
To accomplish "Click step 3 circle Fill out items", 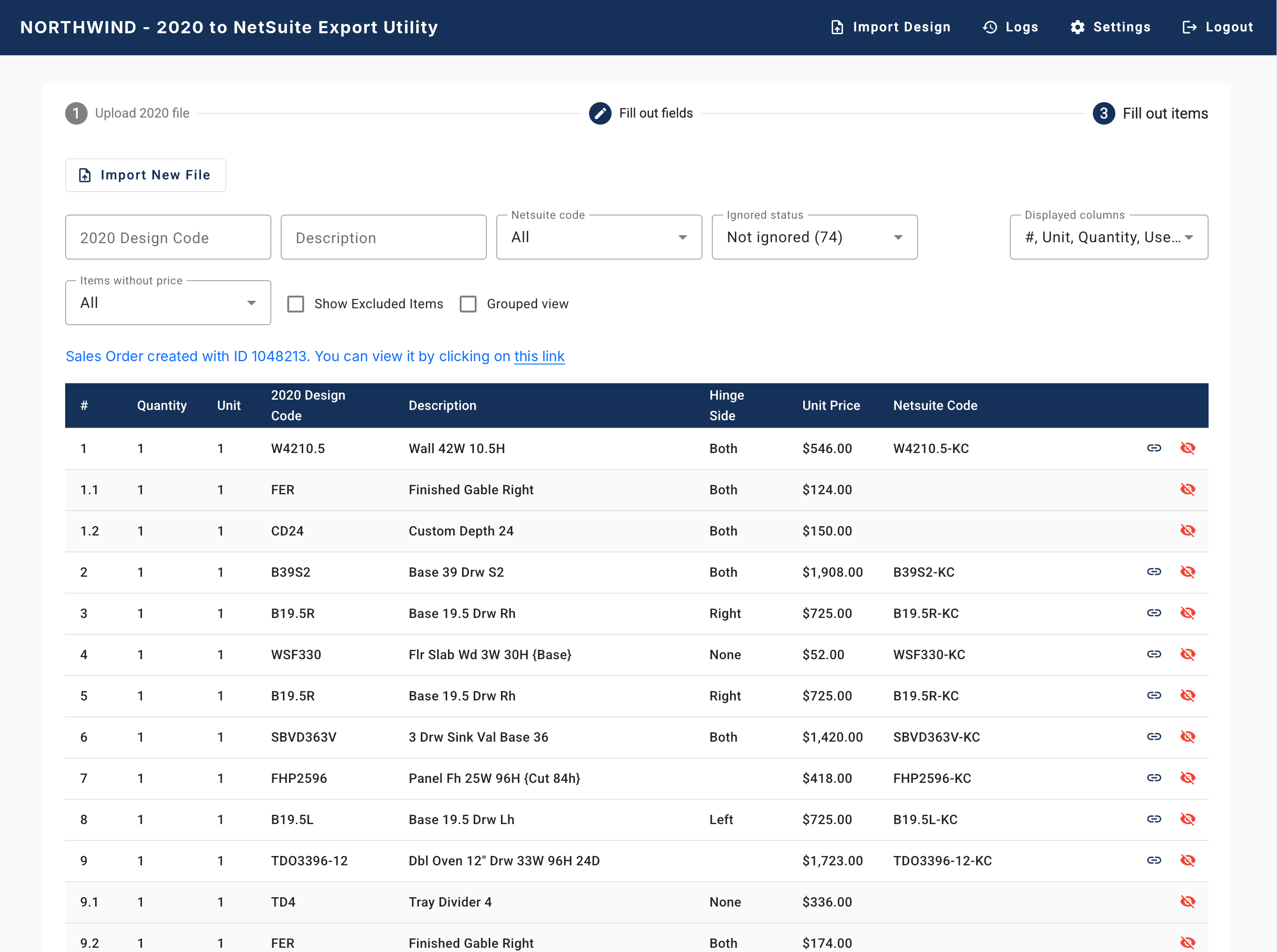I will coord(1104,113).
